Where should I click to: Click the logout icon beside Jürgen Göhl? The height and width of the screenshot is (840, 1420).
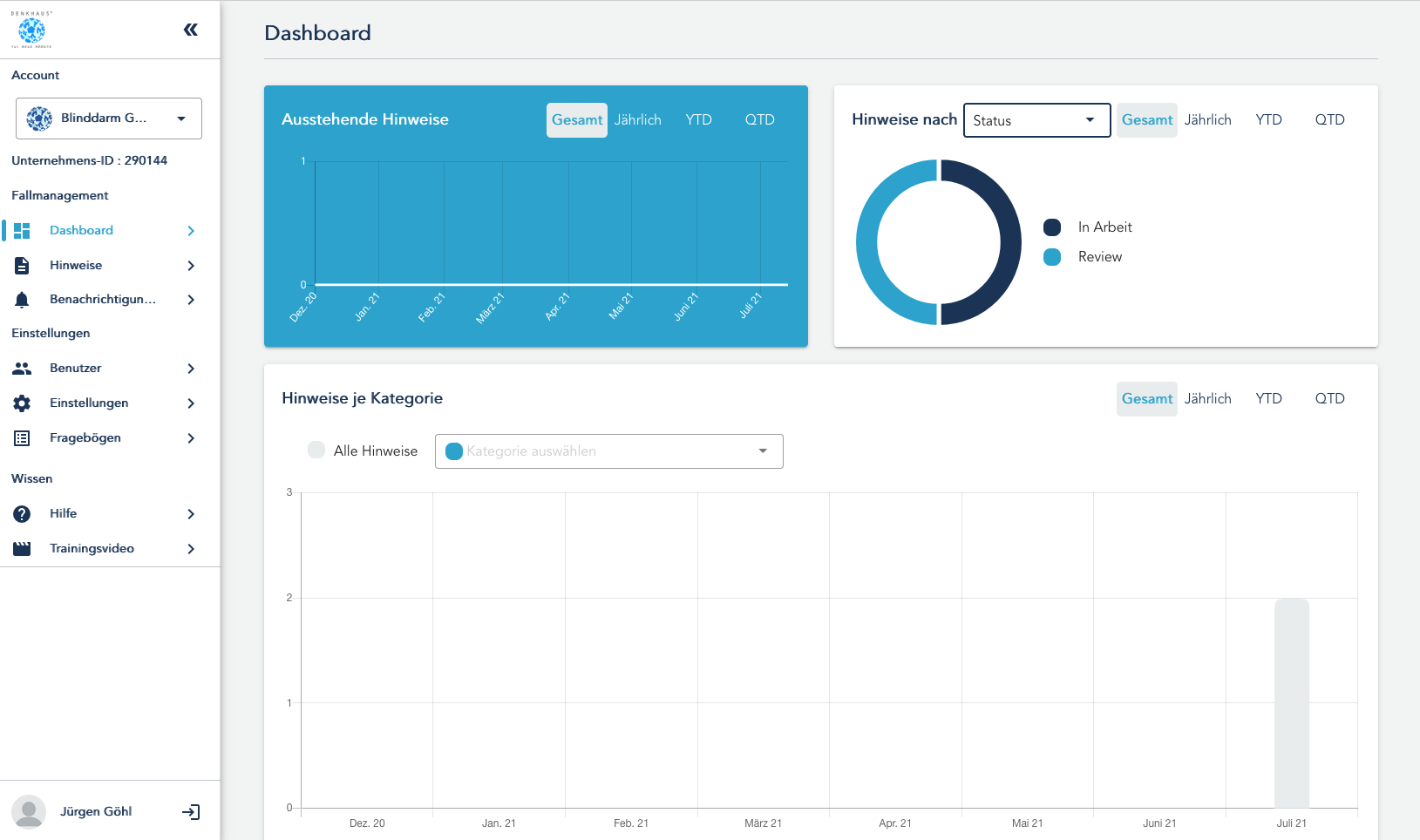coord(192,811)
